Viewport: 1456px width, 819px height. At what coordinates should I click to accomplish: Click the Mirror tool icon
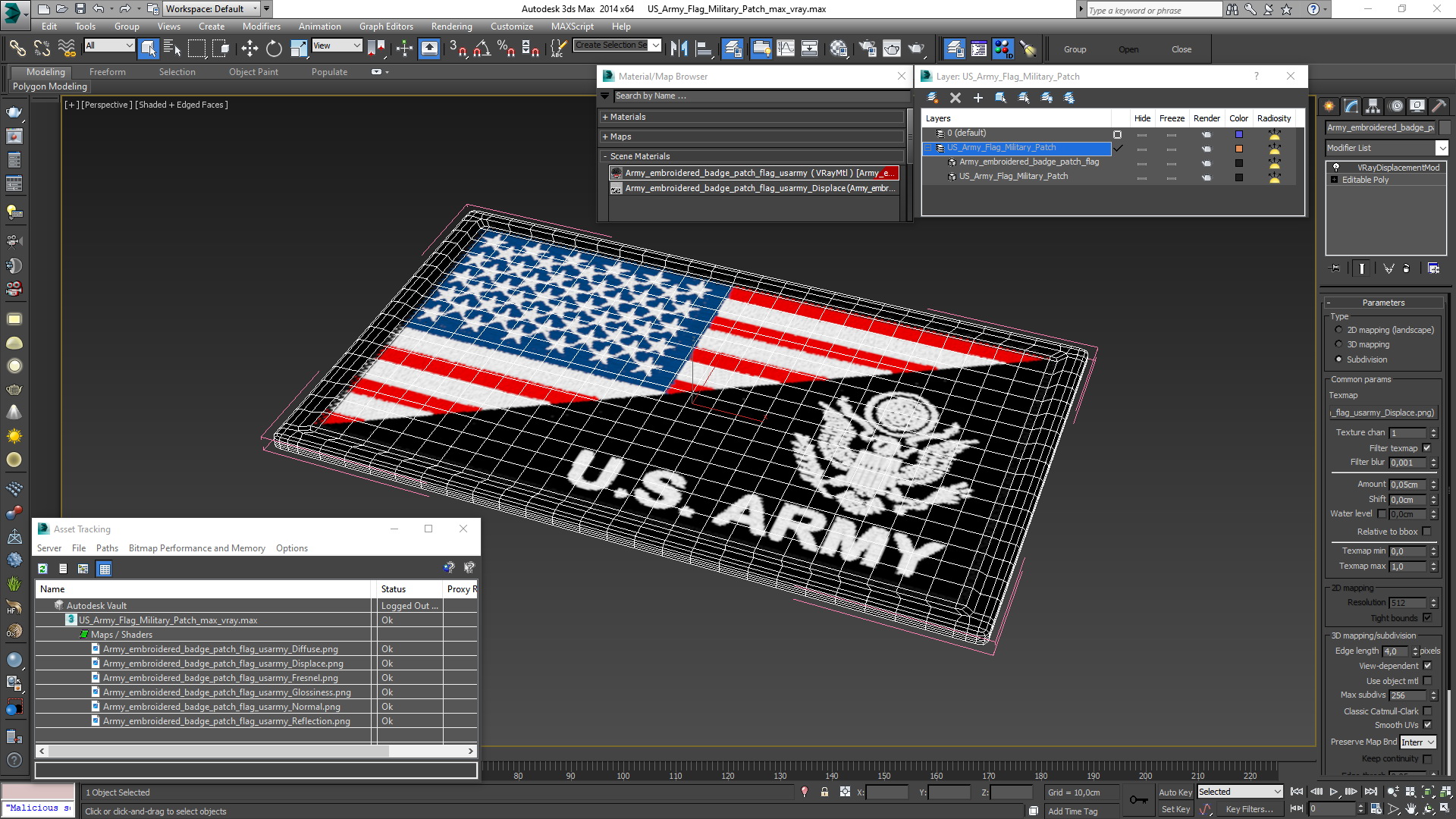point(679,49)
